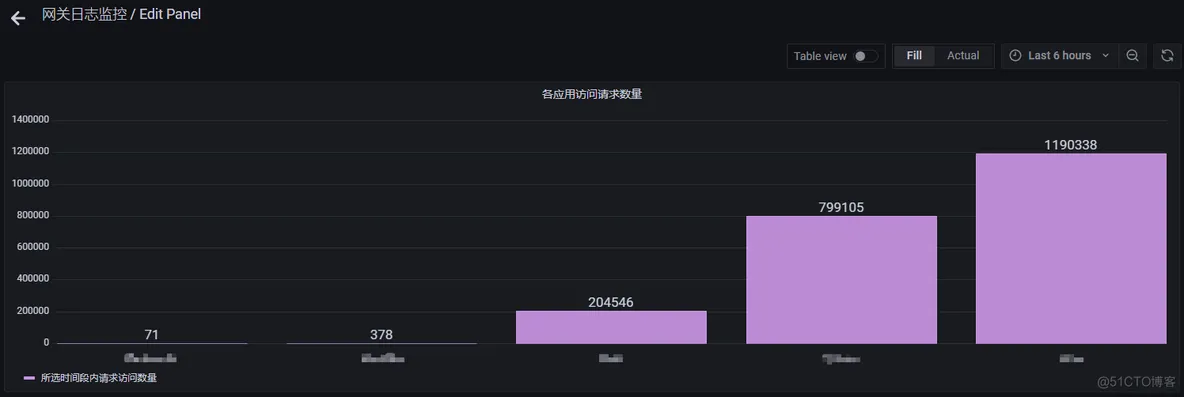Click the breadcrumb 网关日志监控 / Edit Panel
1184x397 pixels.
tap(122, 14)
